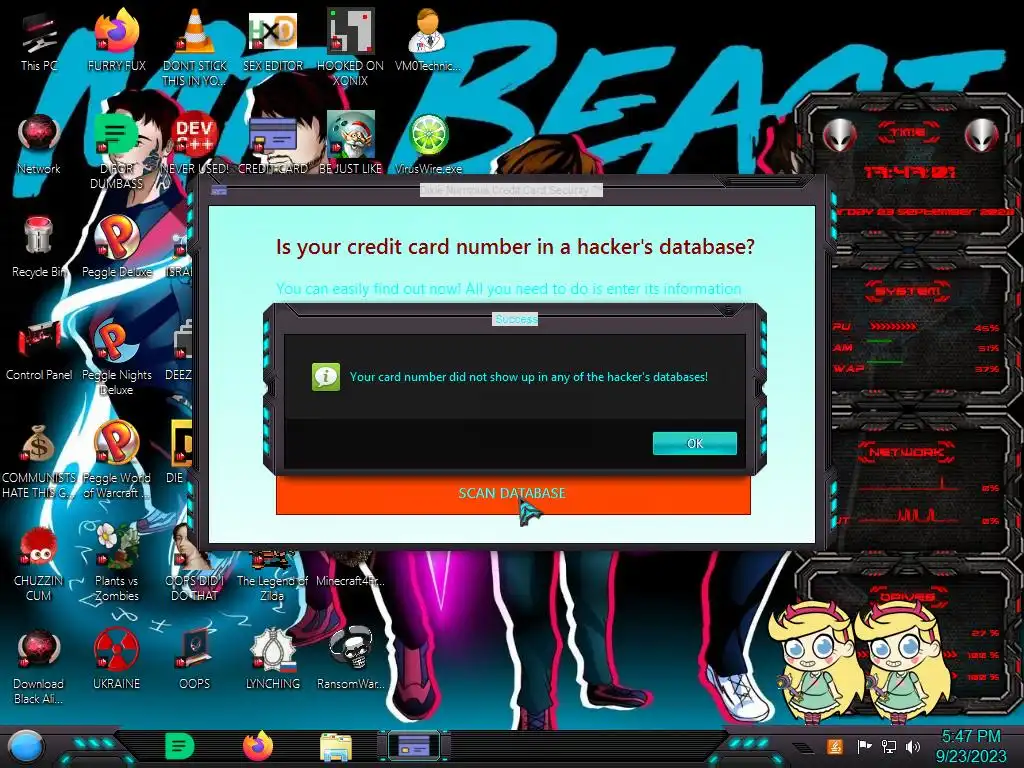Switch to the credit card app taskbar button
Image resolution: width=1024 pixels, height=768 pixels.
[x=413, y=746]
